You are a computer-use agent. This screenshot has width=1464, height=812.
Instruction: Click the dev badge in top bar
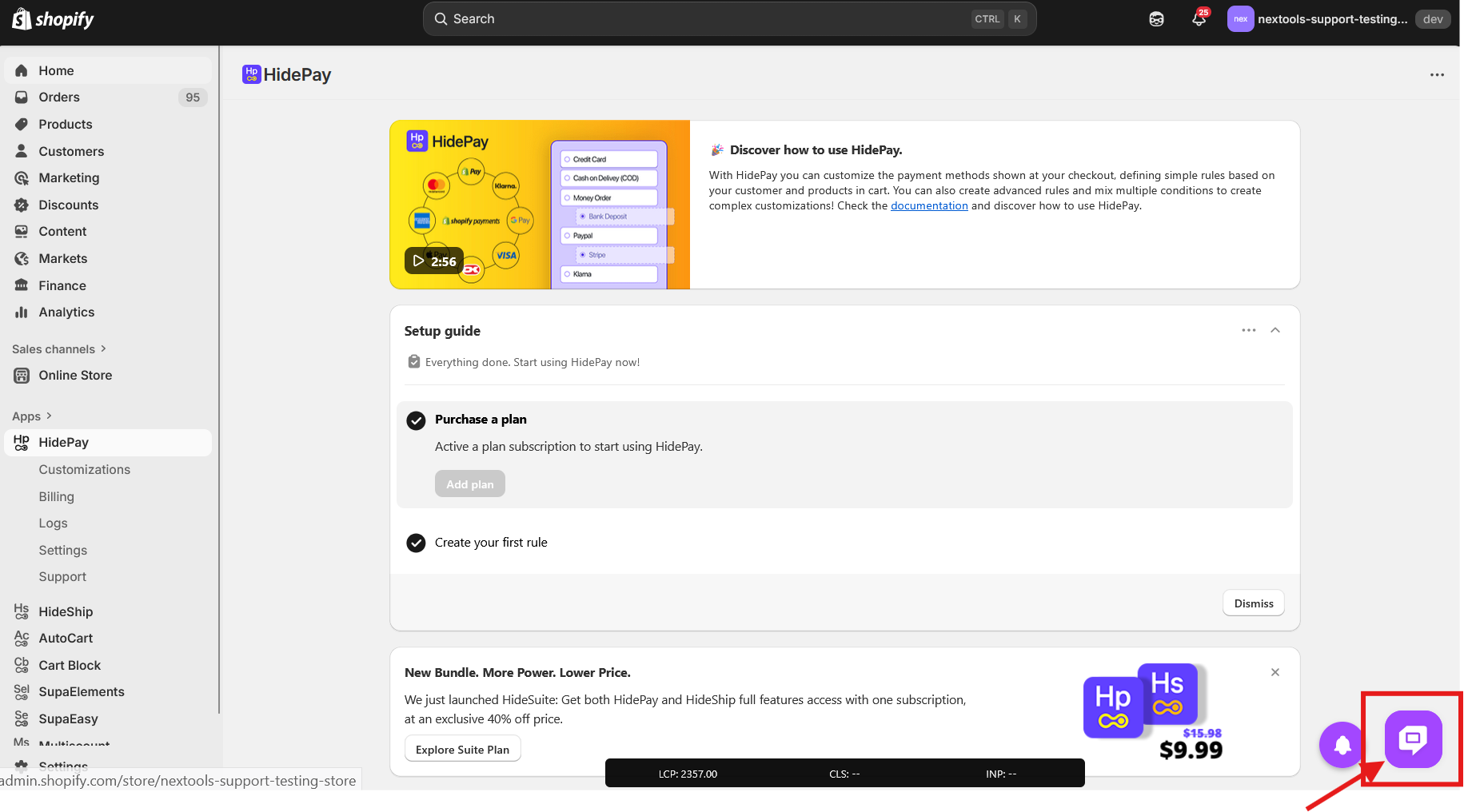(1433, 19)
